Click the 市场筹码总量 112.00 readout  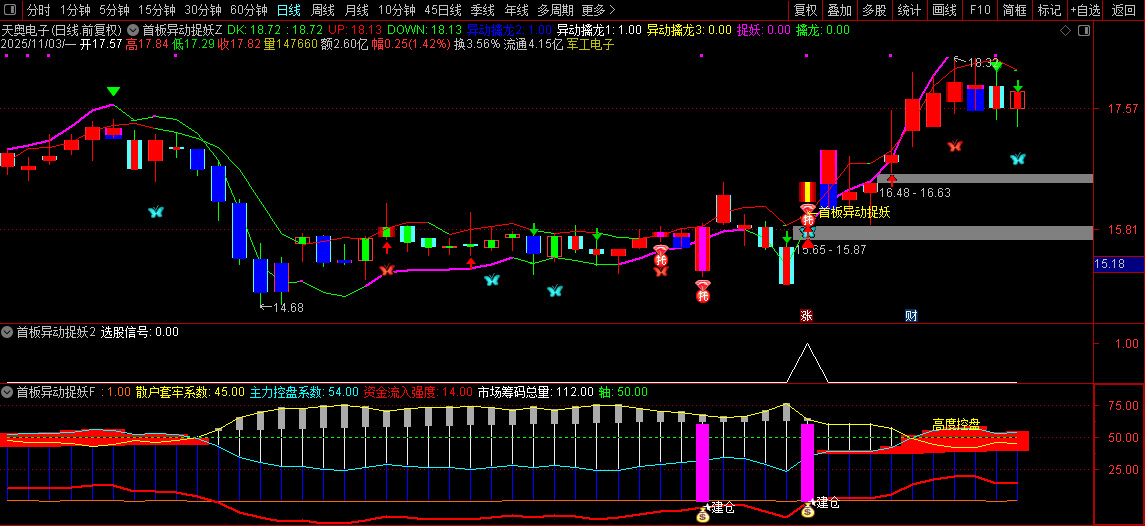coord(535,392)
